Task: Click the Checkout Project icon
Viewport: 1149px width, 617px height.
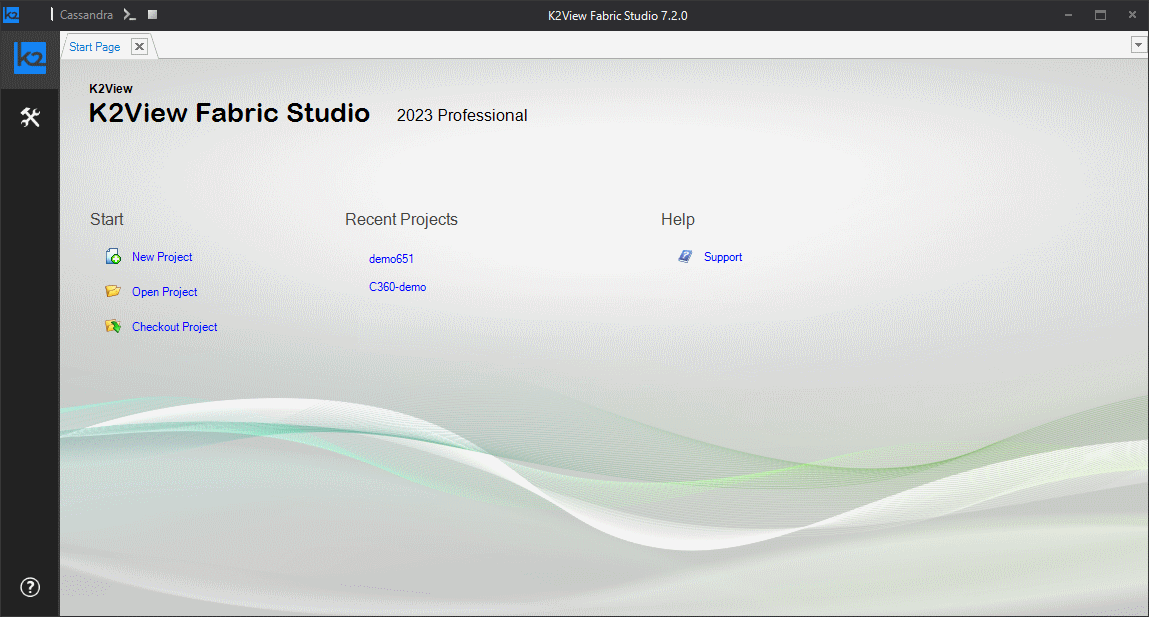Action: 114,327
